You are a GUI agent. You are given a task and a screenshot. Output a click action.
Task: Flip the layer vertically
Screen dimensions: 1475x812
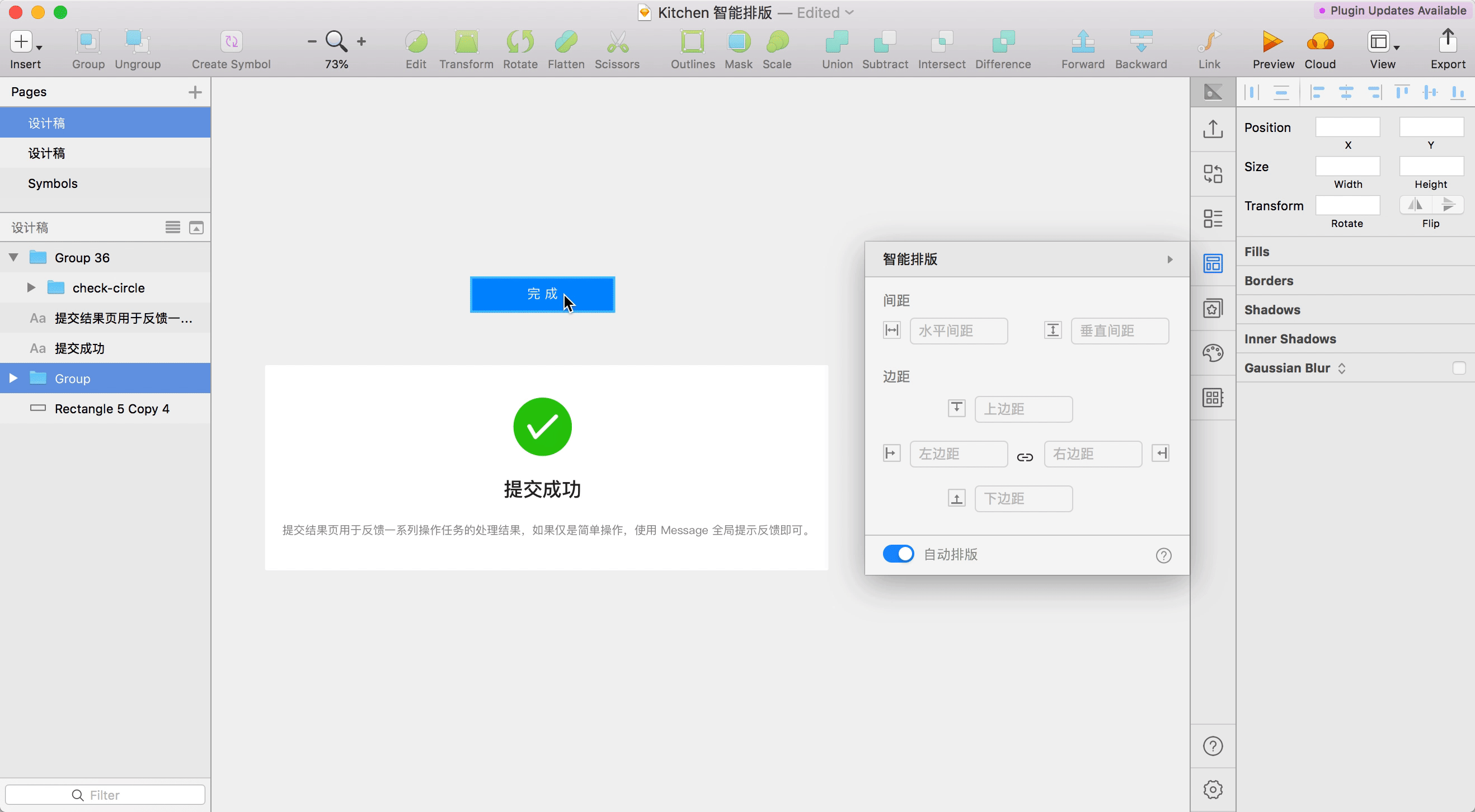(1448, 204)
